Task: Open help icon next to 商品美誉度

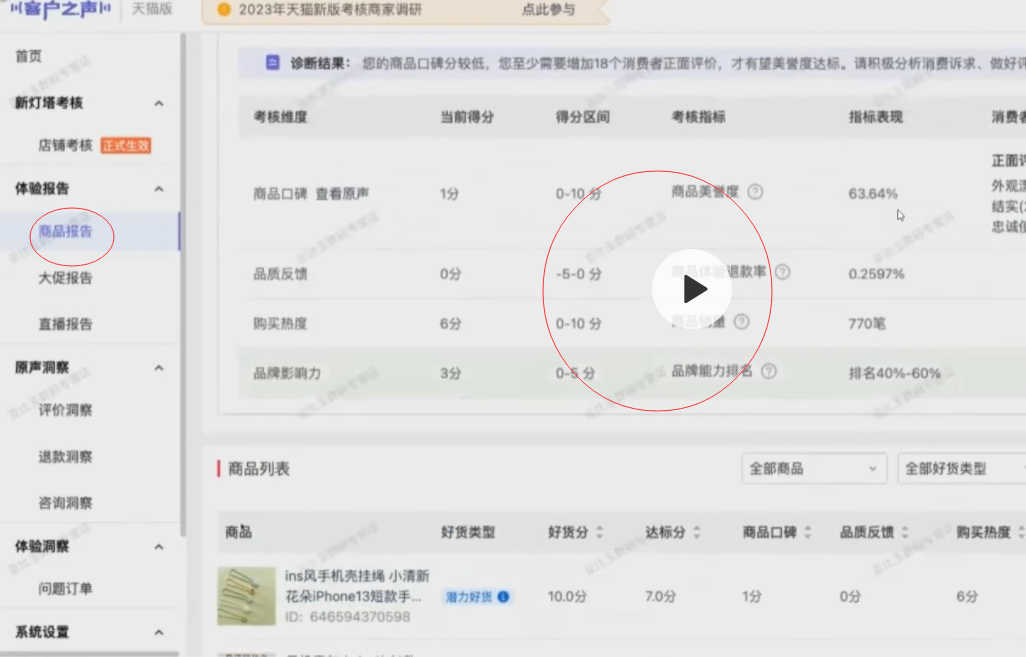Action: (x=755, y=191)
